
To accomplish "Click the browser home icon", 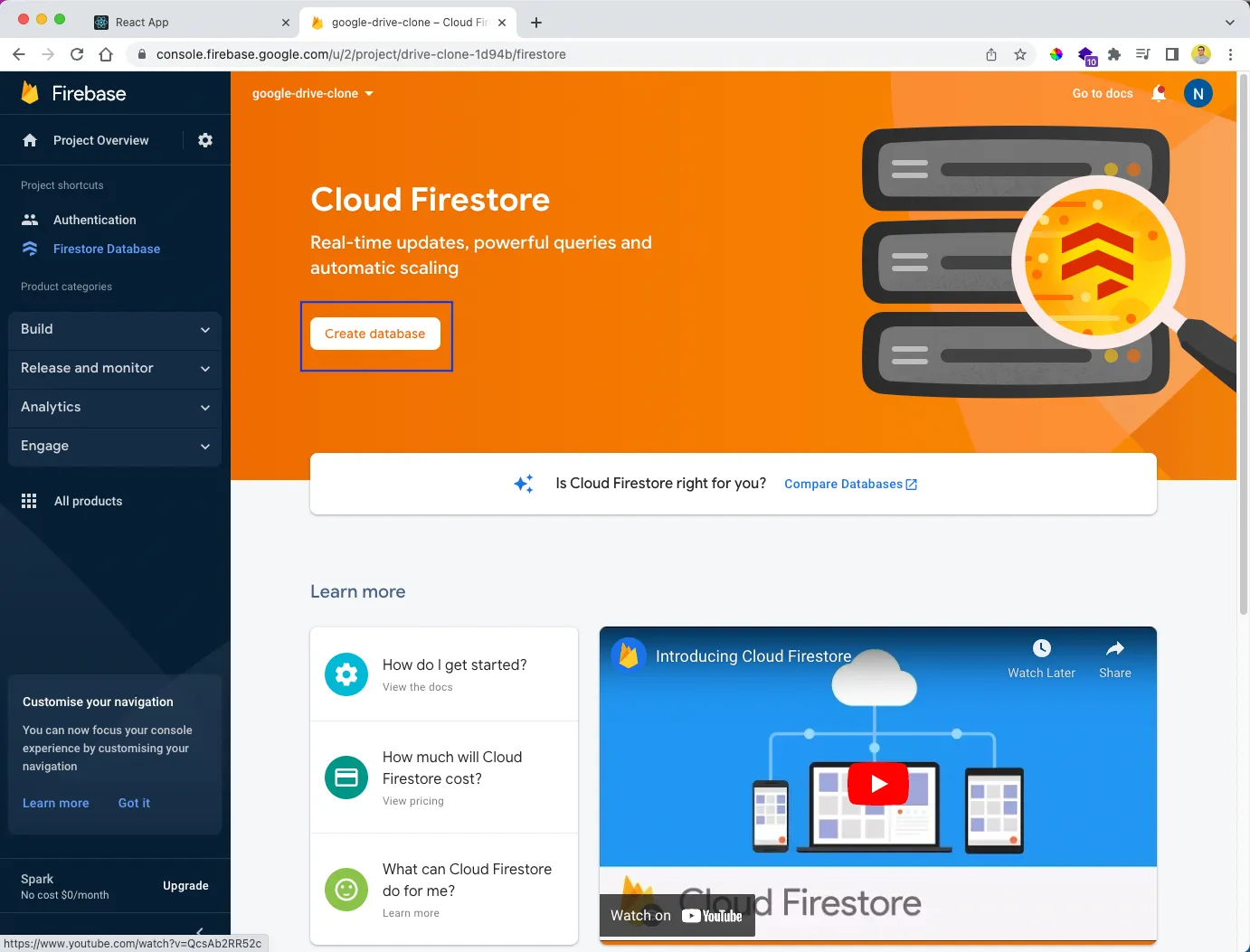I will [106, 54].
